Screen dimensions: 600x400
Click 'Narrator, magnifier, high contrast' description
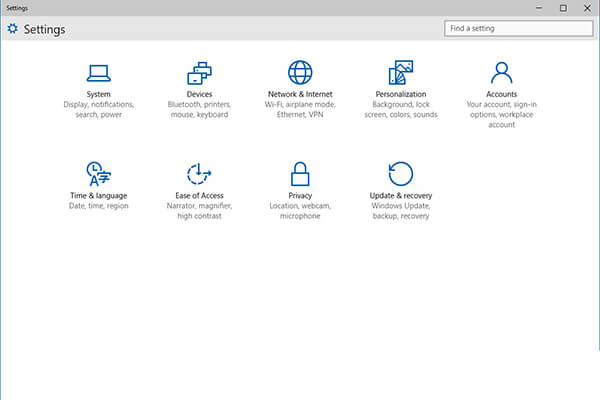click(x=199, y=211)
